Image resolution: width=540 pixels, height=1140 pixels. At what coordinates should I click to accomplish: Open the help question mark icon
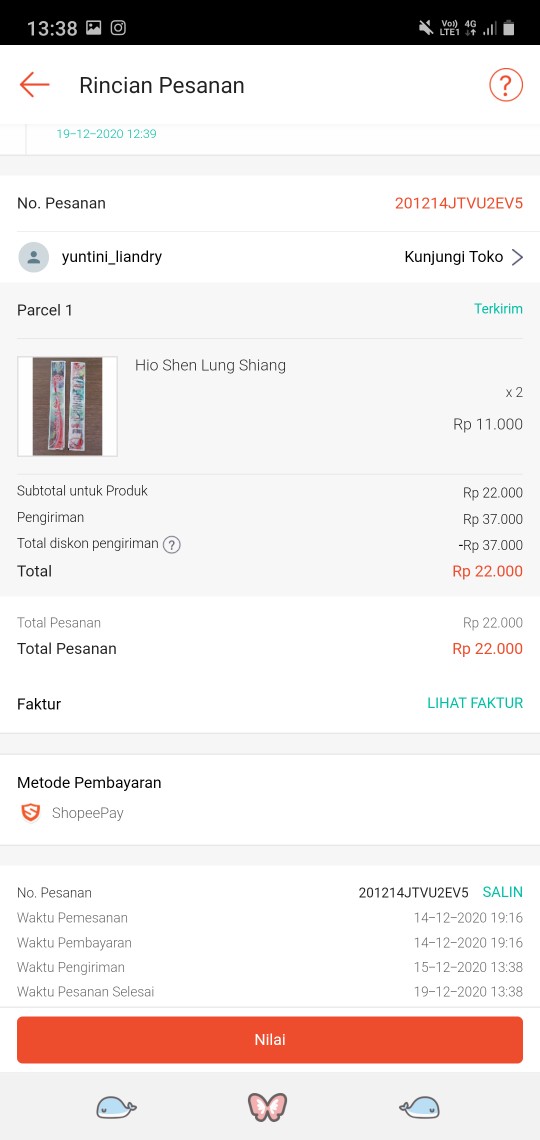(506, 85)
